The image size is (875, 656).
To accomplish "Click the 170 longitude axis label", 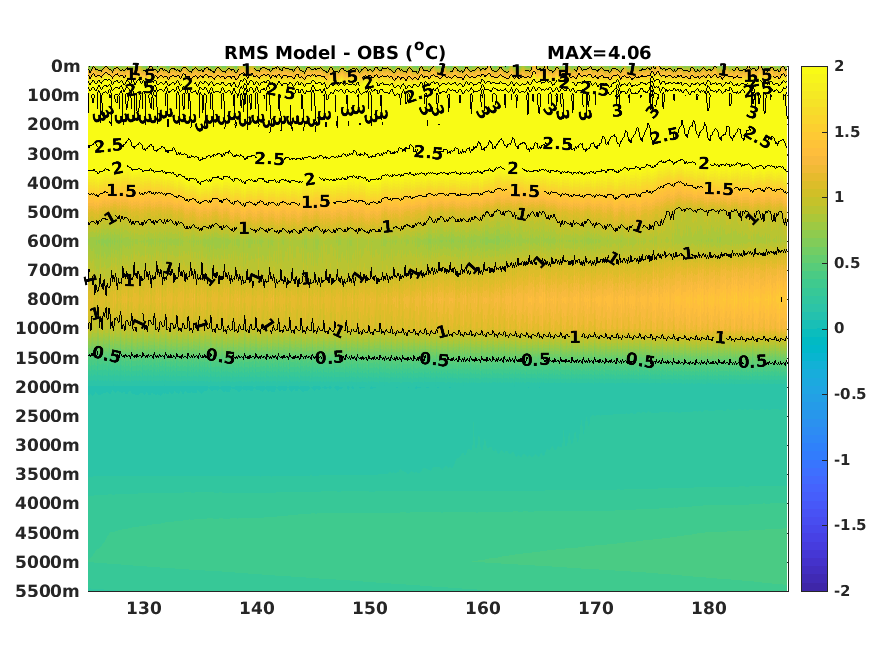I will point(596,608).
